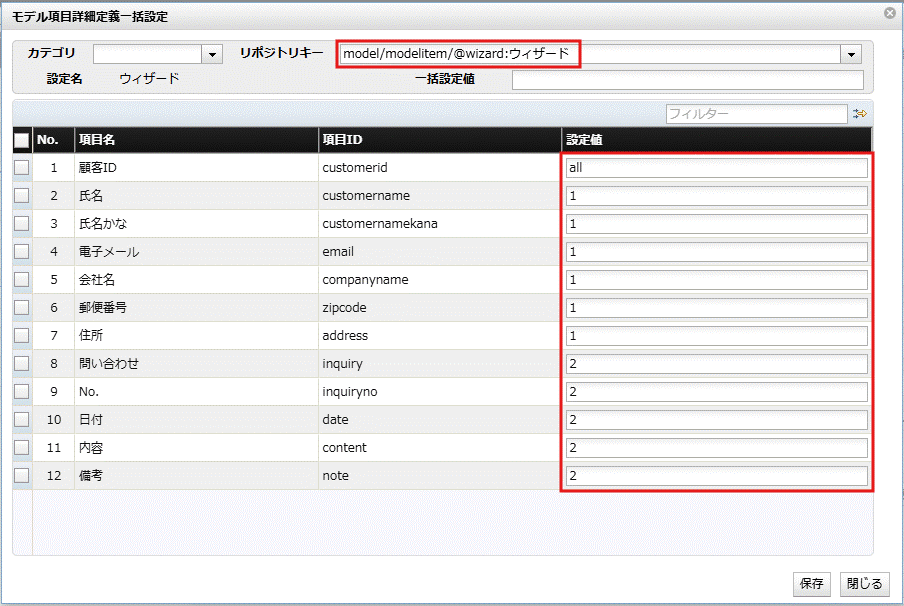Edit the 設定値 field for content

[717, 447]
